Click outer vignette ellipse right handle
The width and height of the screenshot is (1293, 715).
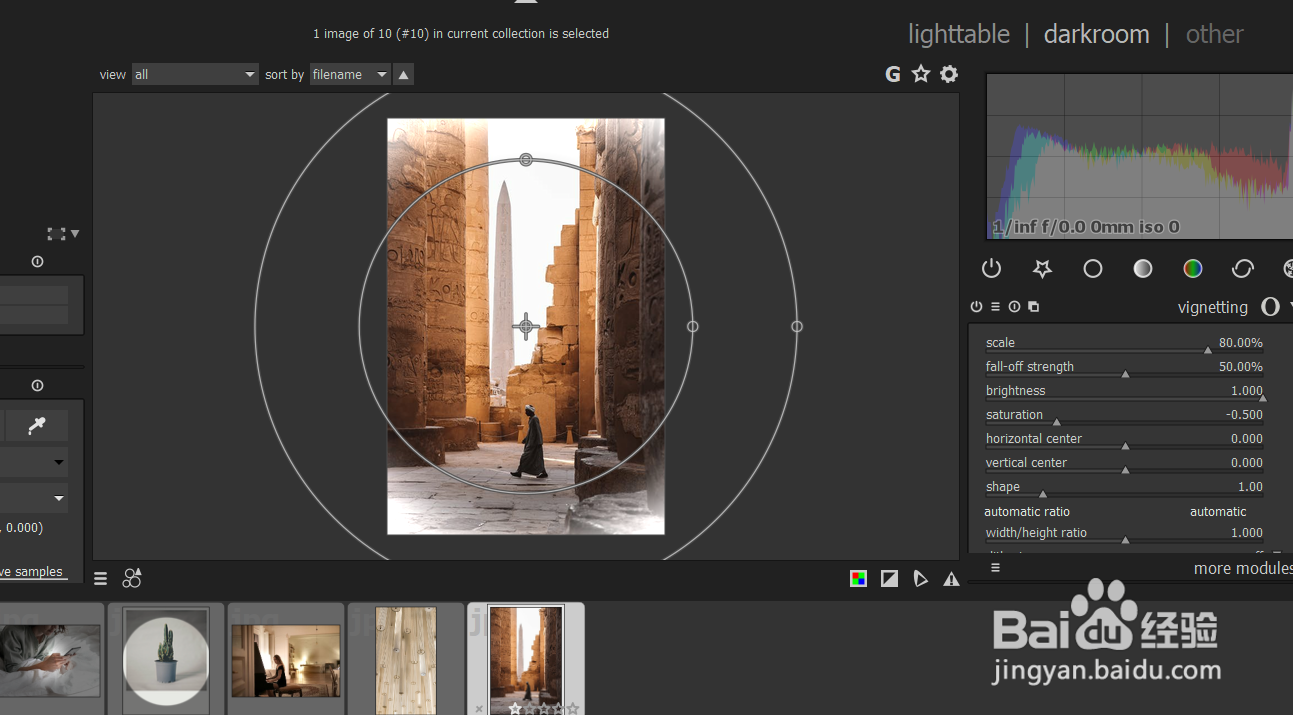797,326
